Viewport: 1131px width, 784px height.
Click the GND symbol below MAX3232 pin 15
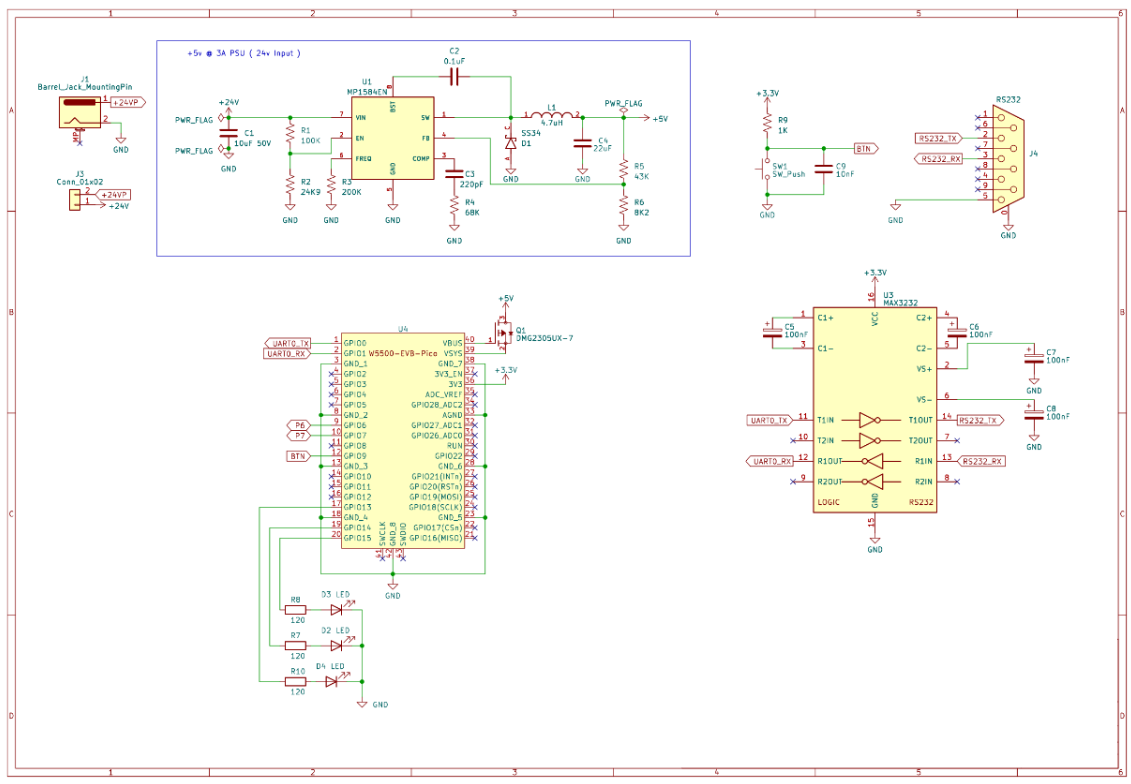[x=875, y=545]
